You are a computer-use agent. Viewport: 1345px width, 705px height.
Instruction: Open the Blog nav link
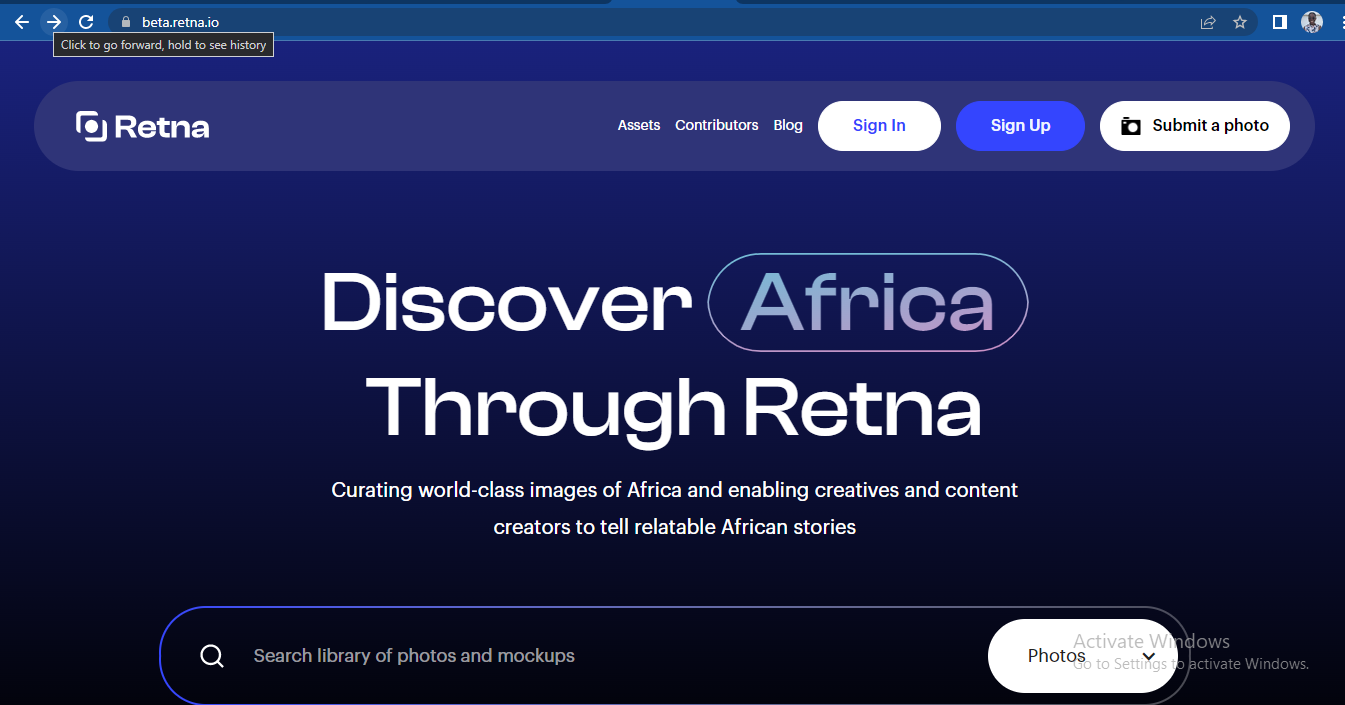coord(788,125)
